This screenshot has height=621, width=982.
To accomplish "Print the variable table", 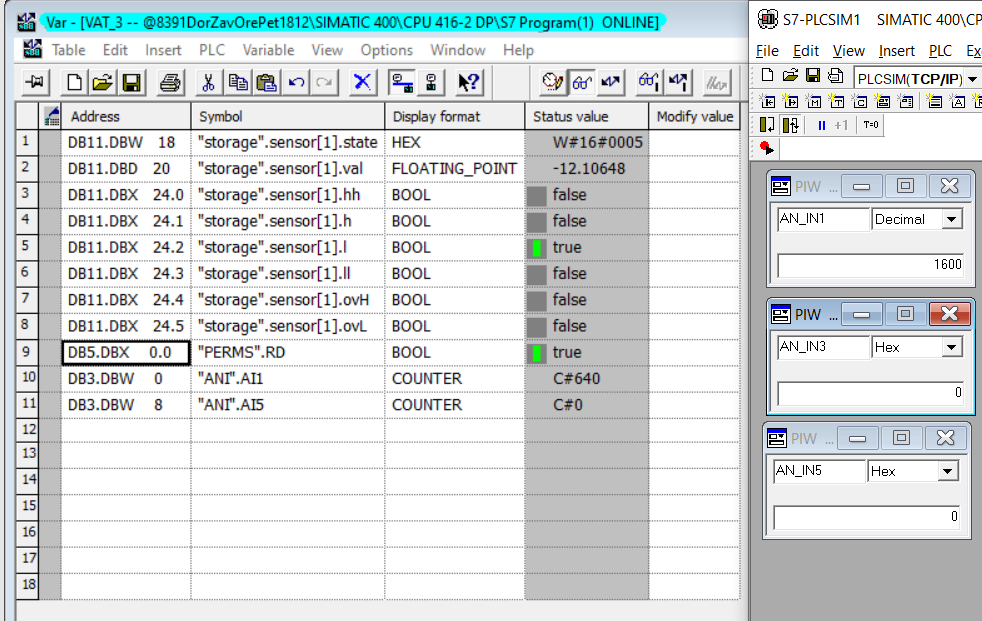I will (x=170, y=83).
